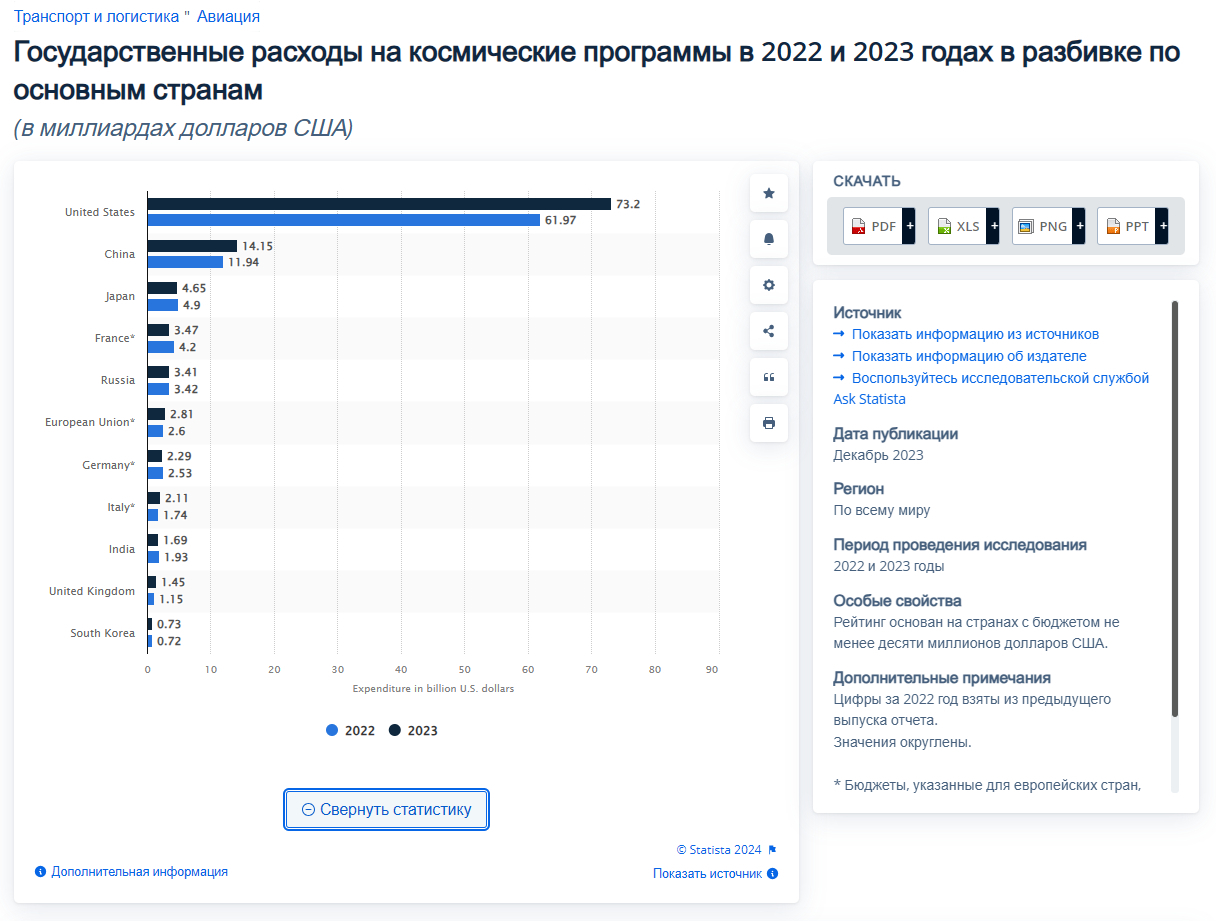Download the statistic as PDF
Screen dimensions: 1216x921
tap(873, 226)
